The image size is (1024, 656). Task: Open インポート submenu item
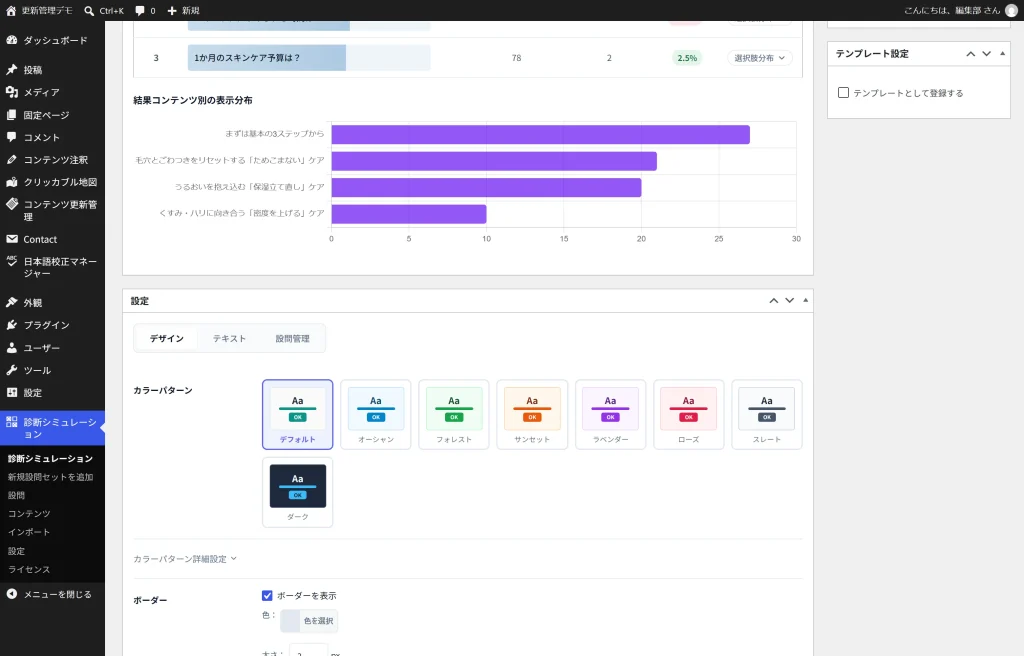point(29,532)
